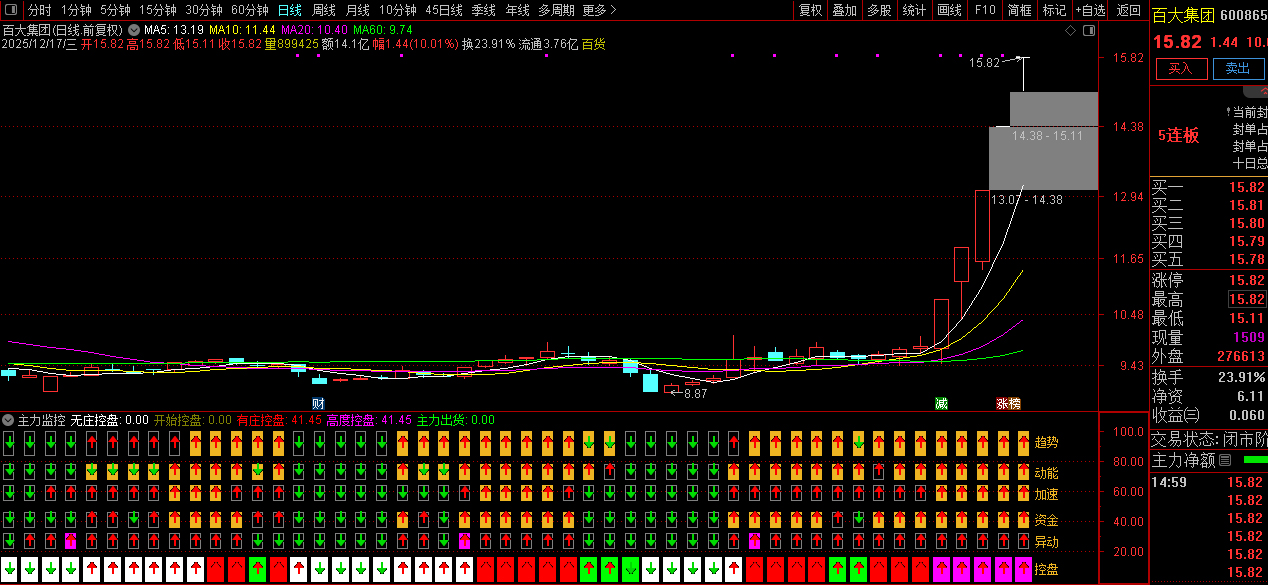Click the 买一 price 15.82
Screen dimensions: 1268x585
[x=1246, y=187]
